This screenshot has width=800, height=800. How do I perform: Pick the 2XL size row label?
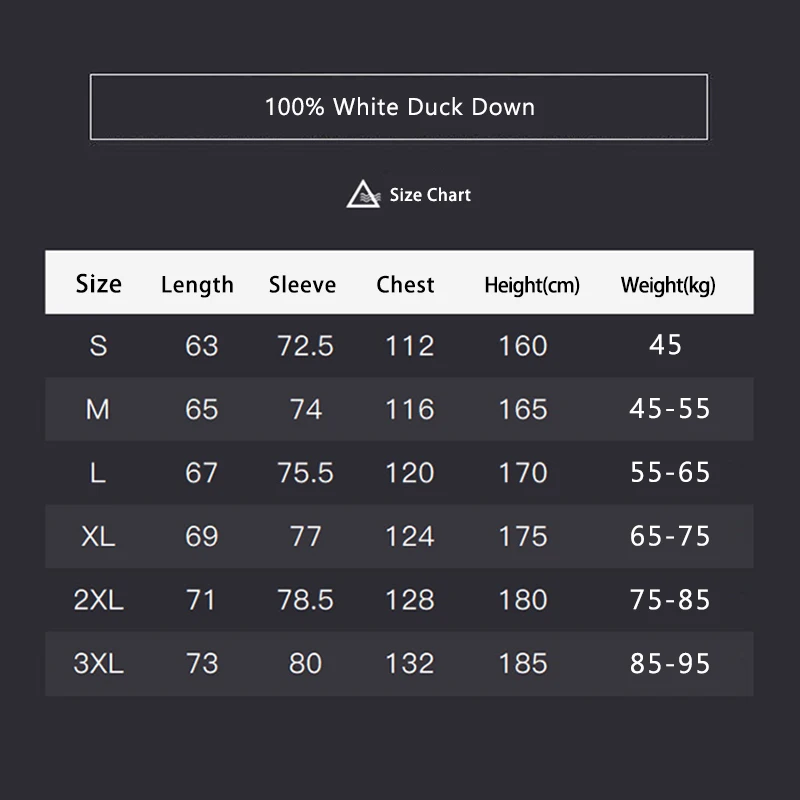point(98,600)
